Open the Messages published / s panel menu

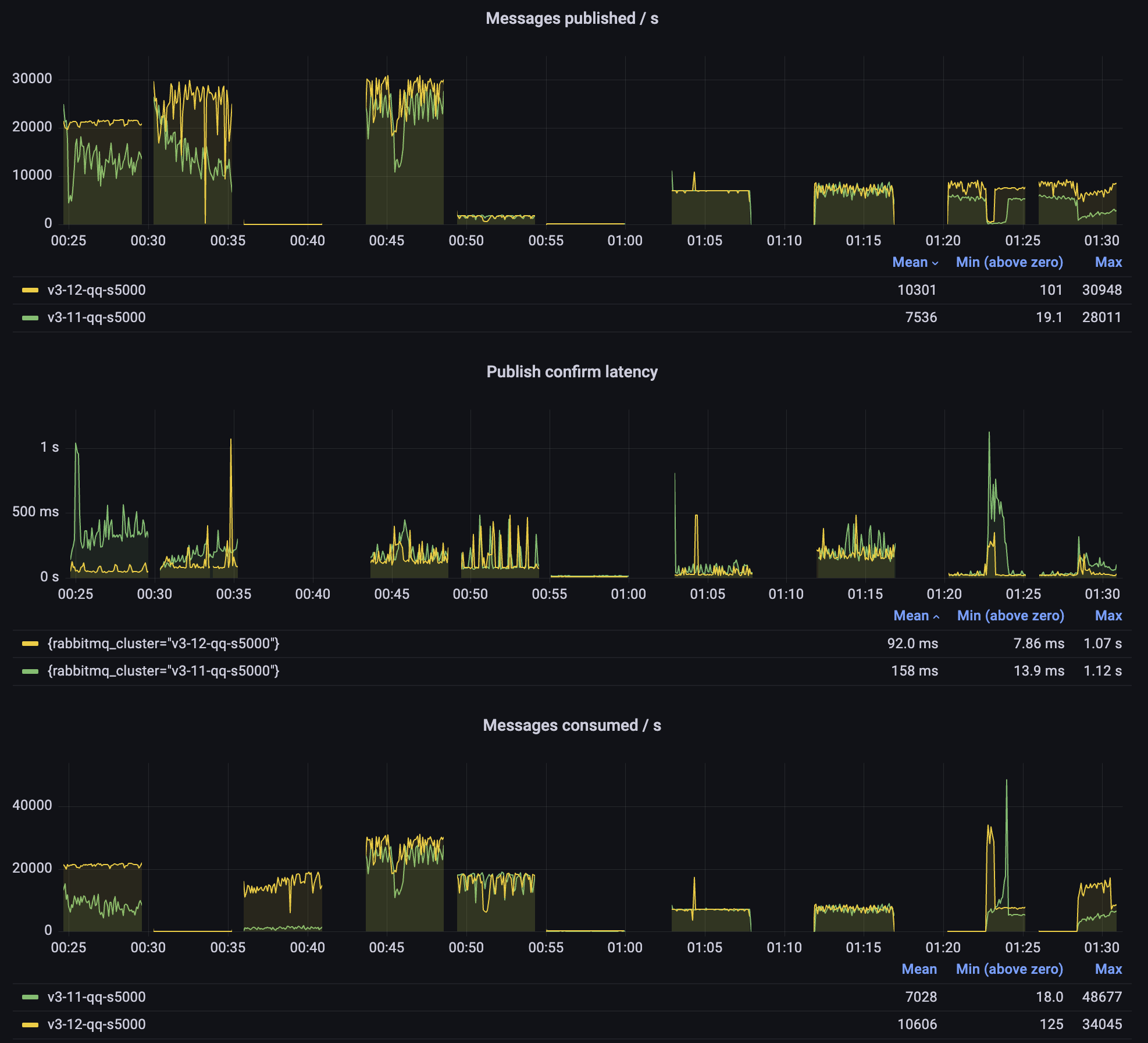(573, 18)
